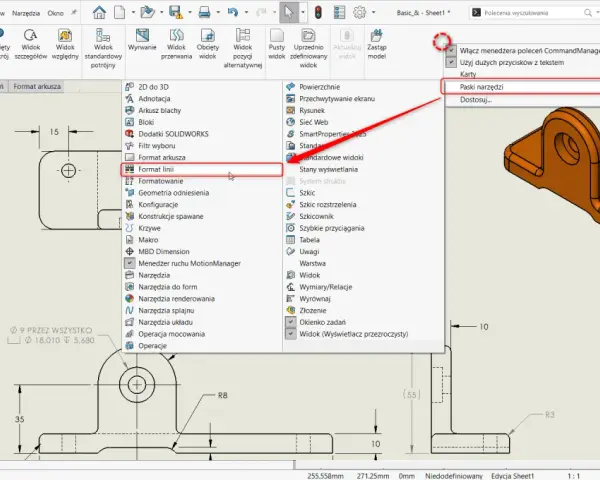Click Wyrwanie tool
Screen dimensions: 600x480
coord(142,40)
